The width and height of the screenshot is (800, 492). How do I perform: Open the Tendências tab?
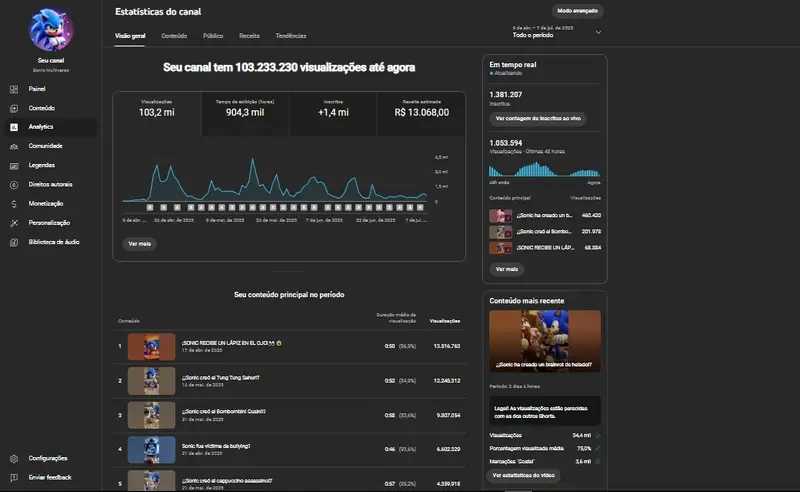tap(291, 35)
